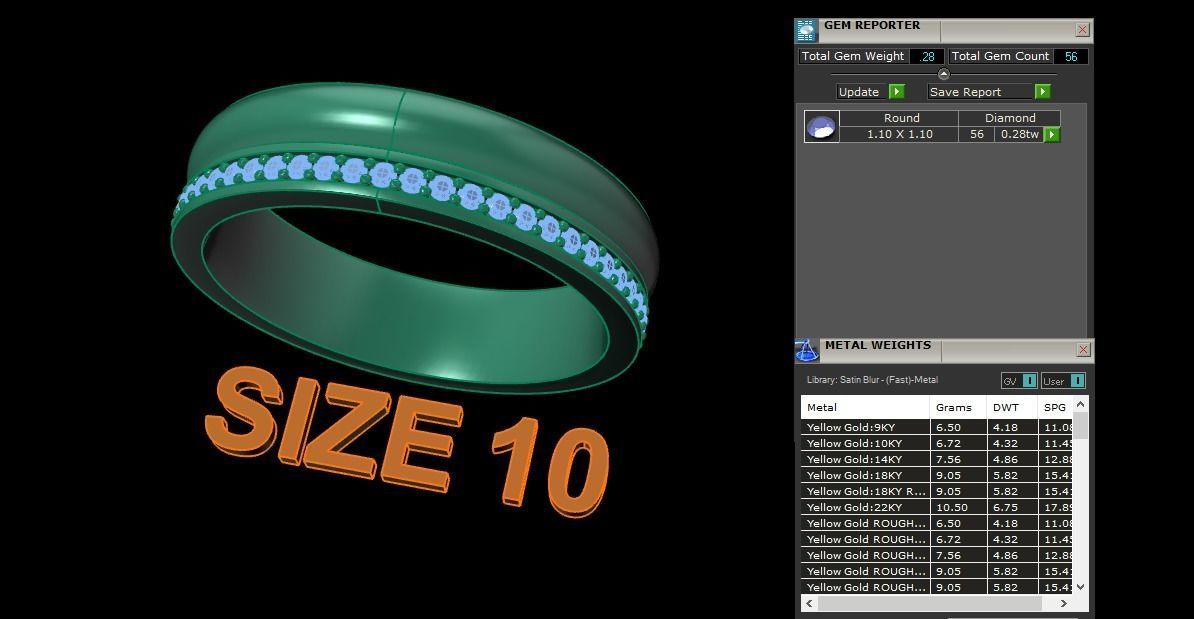
Task: Click the Total Gem Weight value field
Action: click(x=927, y=56)
